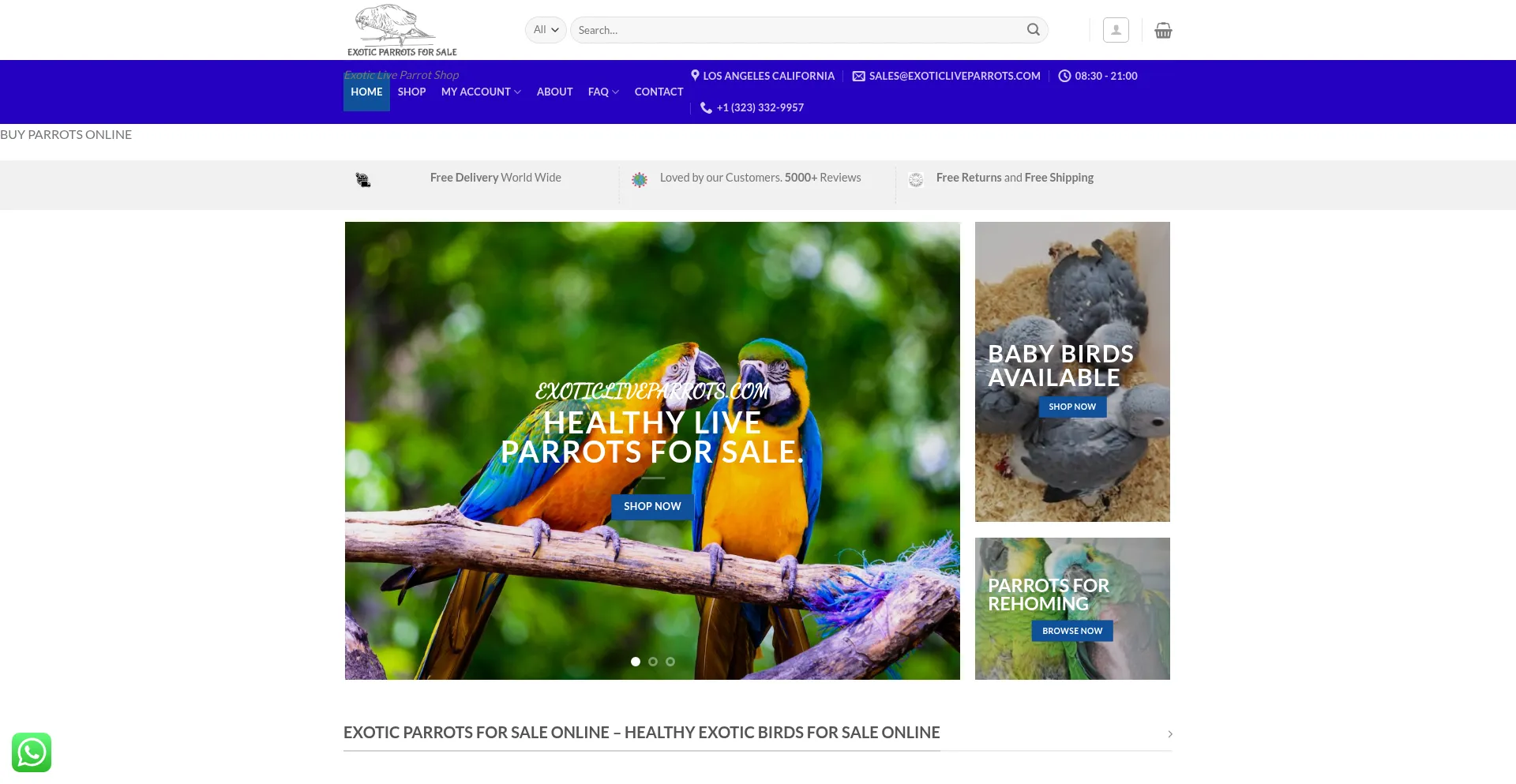Click the customer reviews badge icon

pos(640,180)
